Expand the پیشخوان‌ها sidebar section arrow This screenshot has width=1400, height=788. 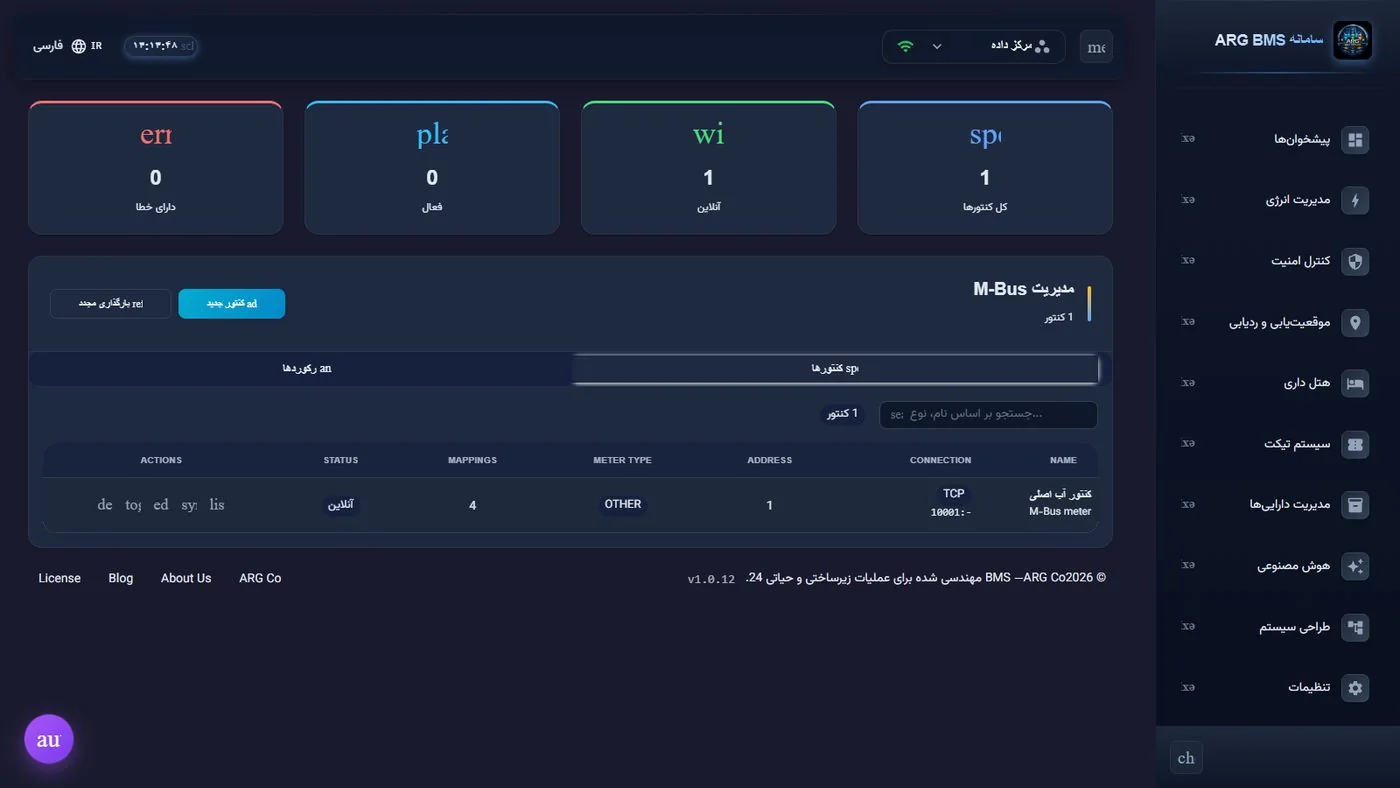click(1188, 139)
